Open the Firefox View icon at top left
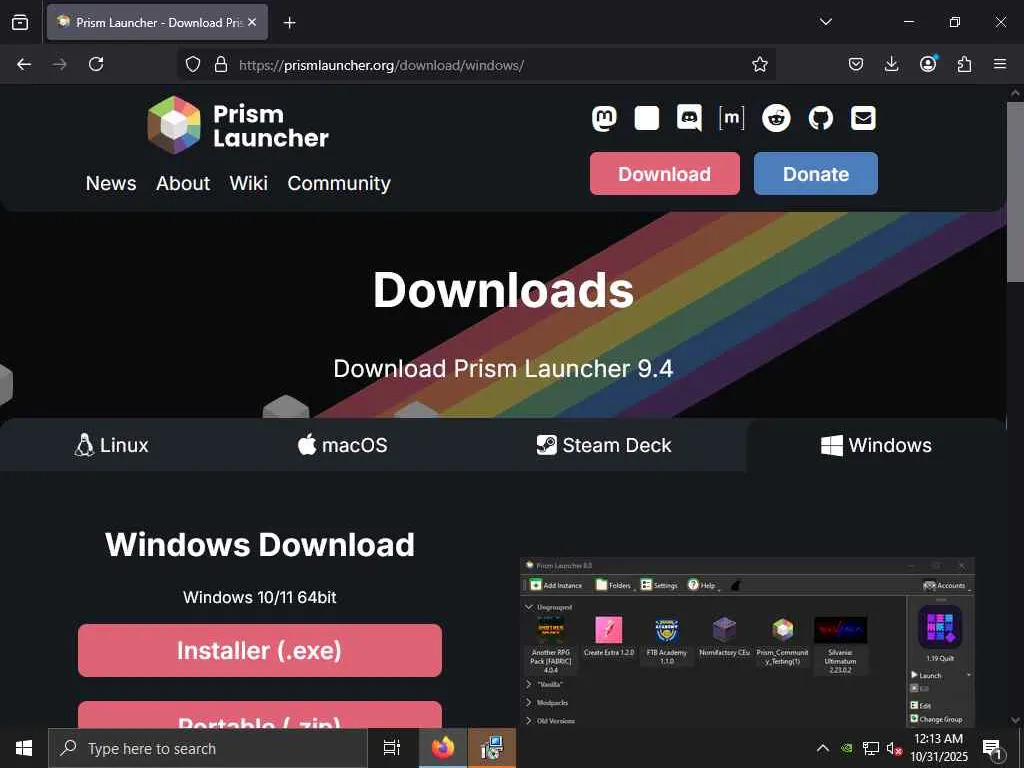Screen dimensions: 1024x768 pyautogui.click(x=20, y=22)
